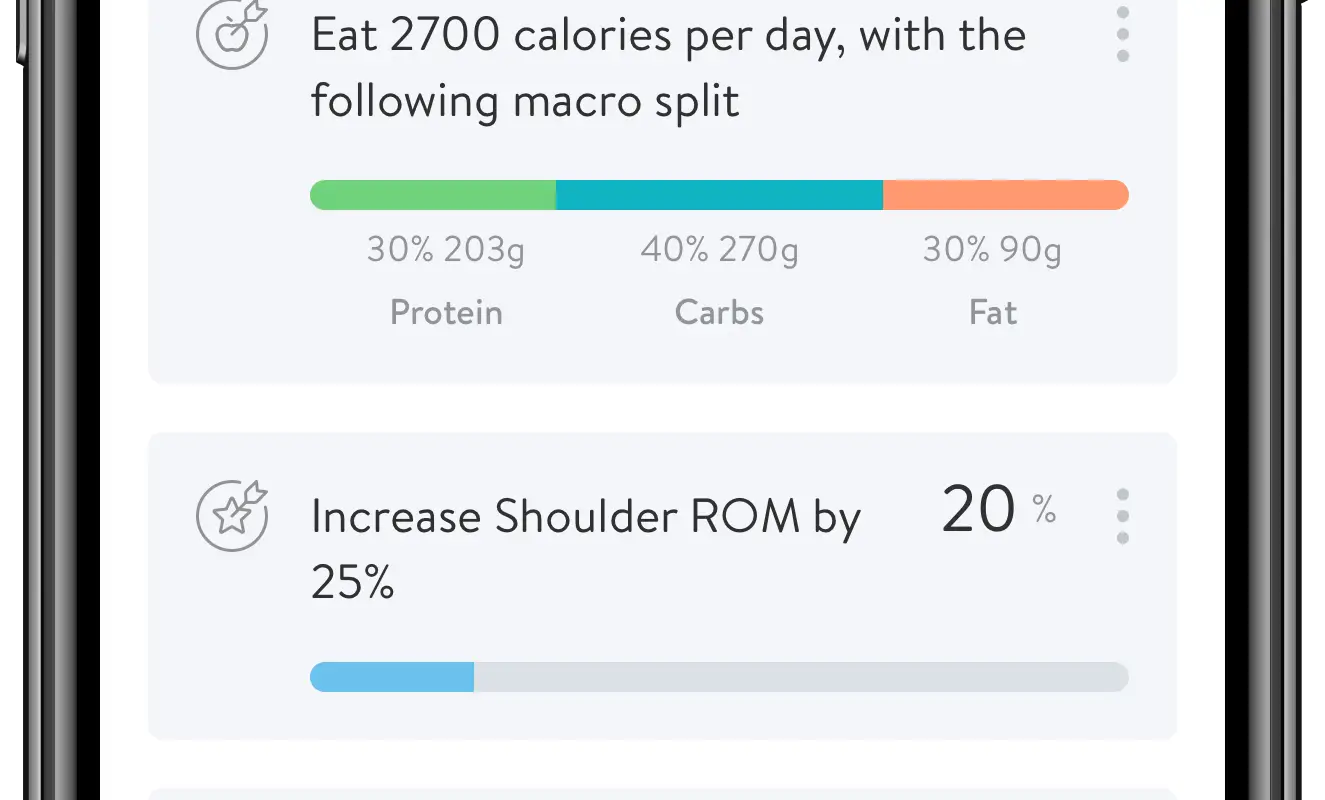Click the 20 % progress value
Image resolution: width=1325 pixels, height=800 pixels.
point(998,510)
